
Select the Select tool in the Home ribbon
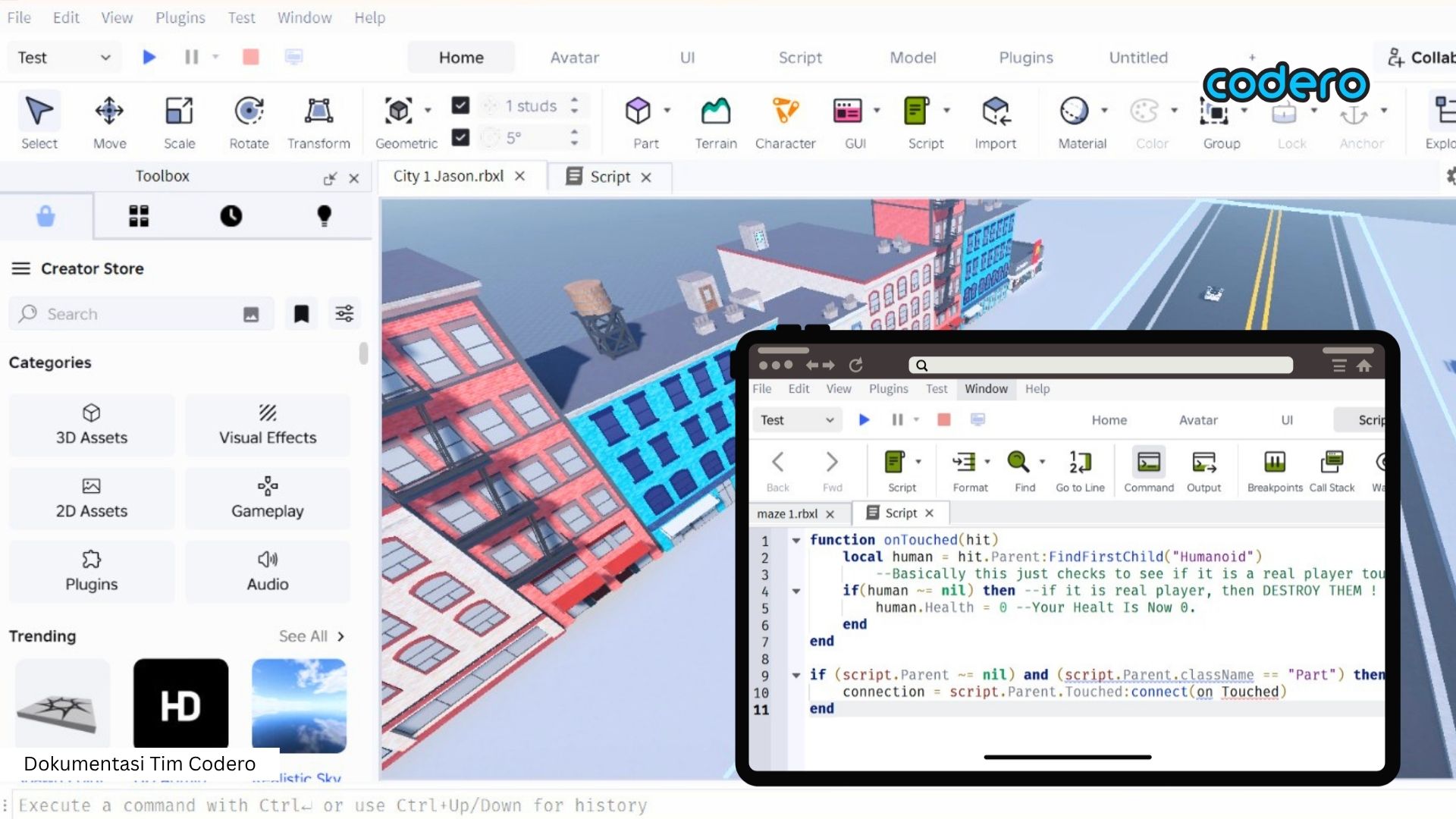click(x=39, y=121)
